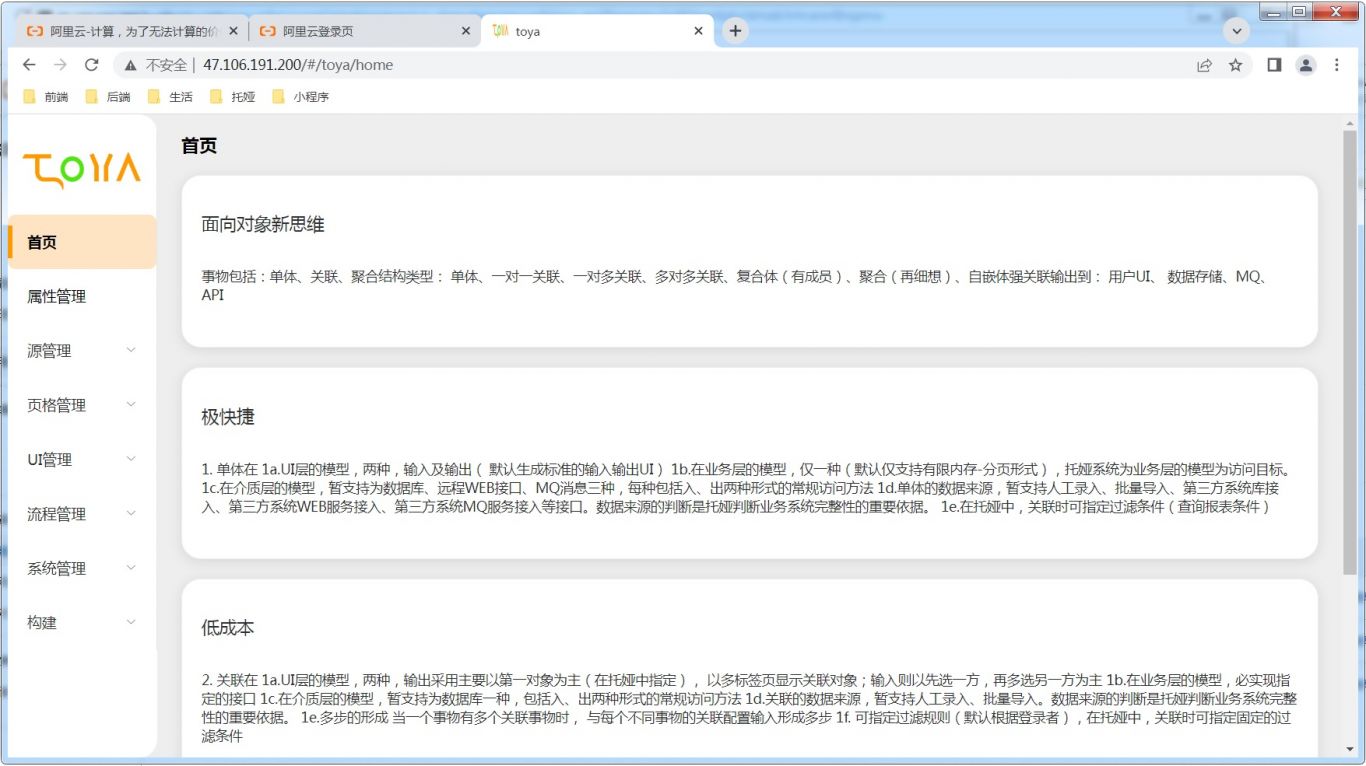Click the paragraph starting with 1. 单体在
Image resolution: width=1366 pixels, height=766 pixels.
(x=749, y=488)
